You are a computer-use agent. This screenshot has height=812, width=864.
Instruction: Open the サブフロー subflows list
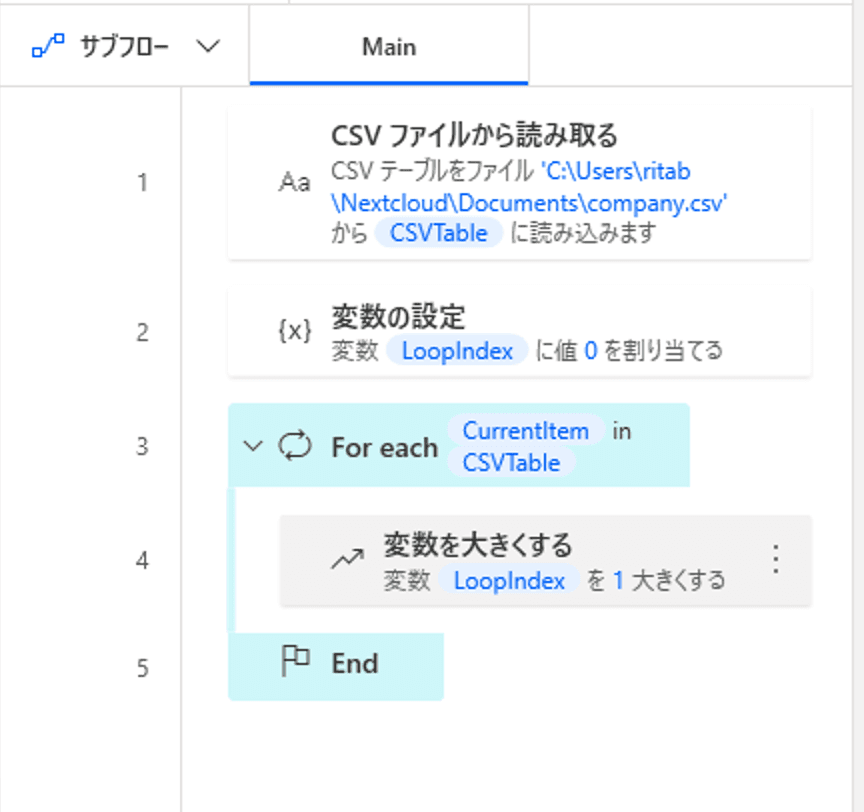125,47
